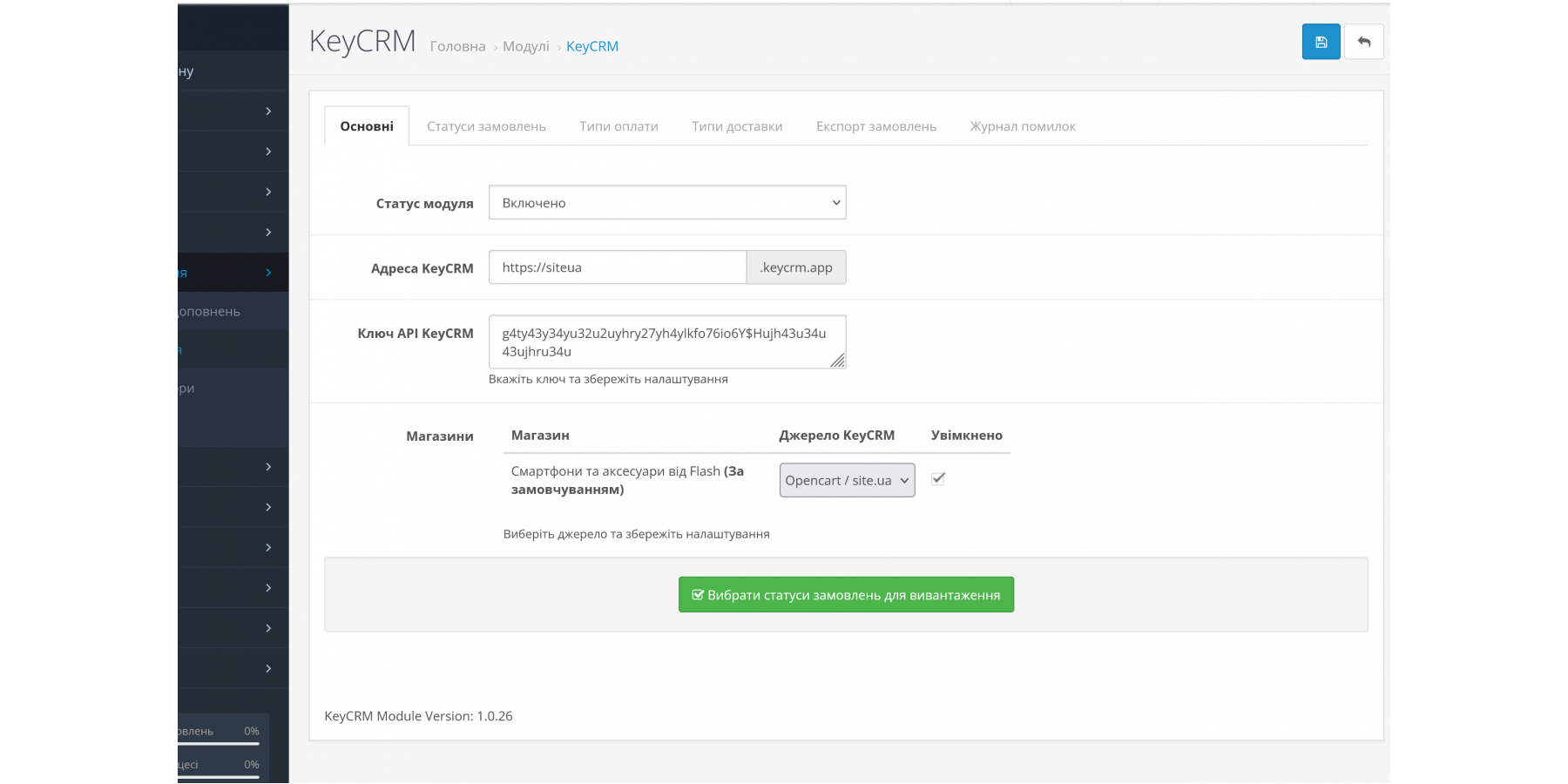Click the KeyCRM Module Version: 1.0.26 text
1568x784 pixels.
419,716
